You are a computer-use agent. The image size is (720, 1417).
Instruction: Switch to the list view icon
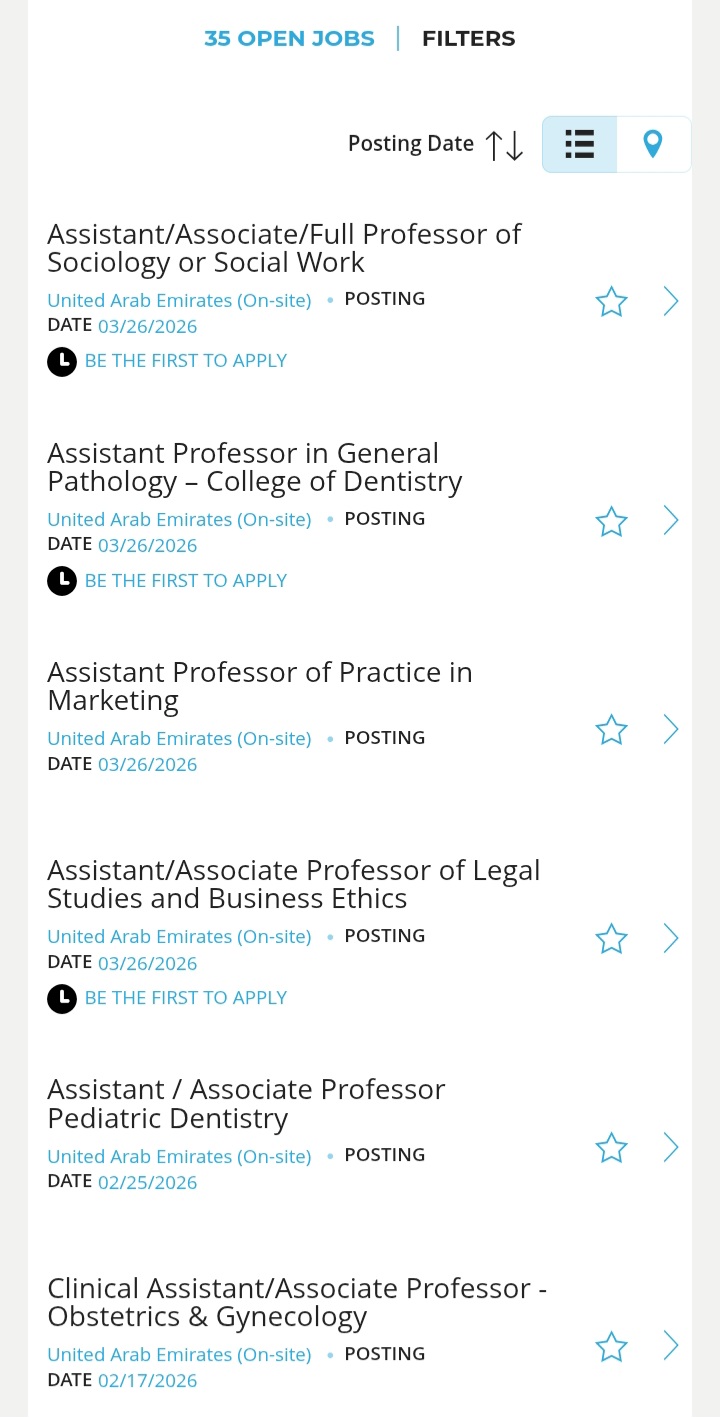[x=580, y=144]
